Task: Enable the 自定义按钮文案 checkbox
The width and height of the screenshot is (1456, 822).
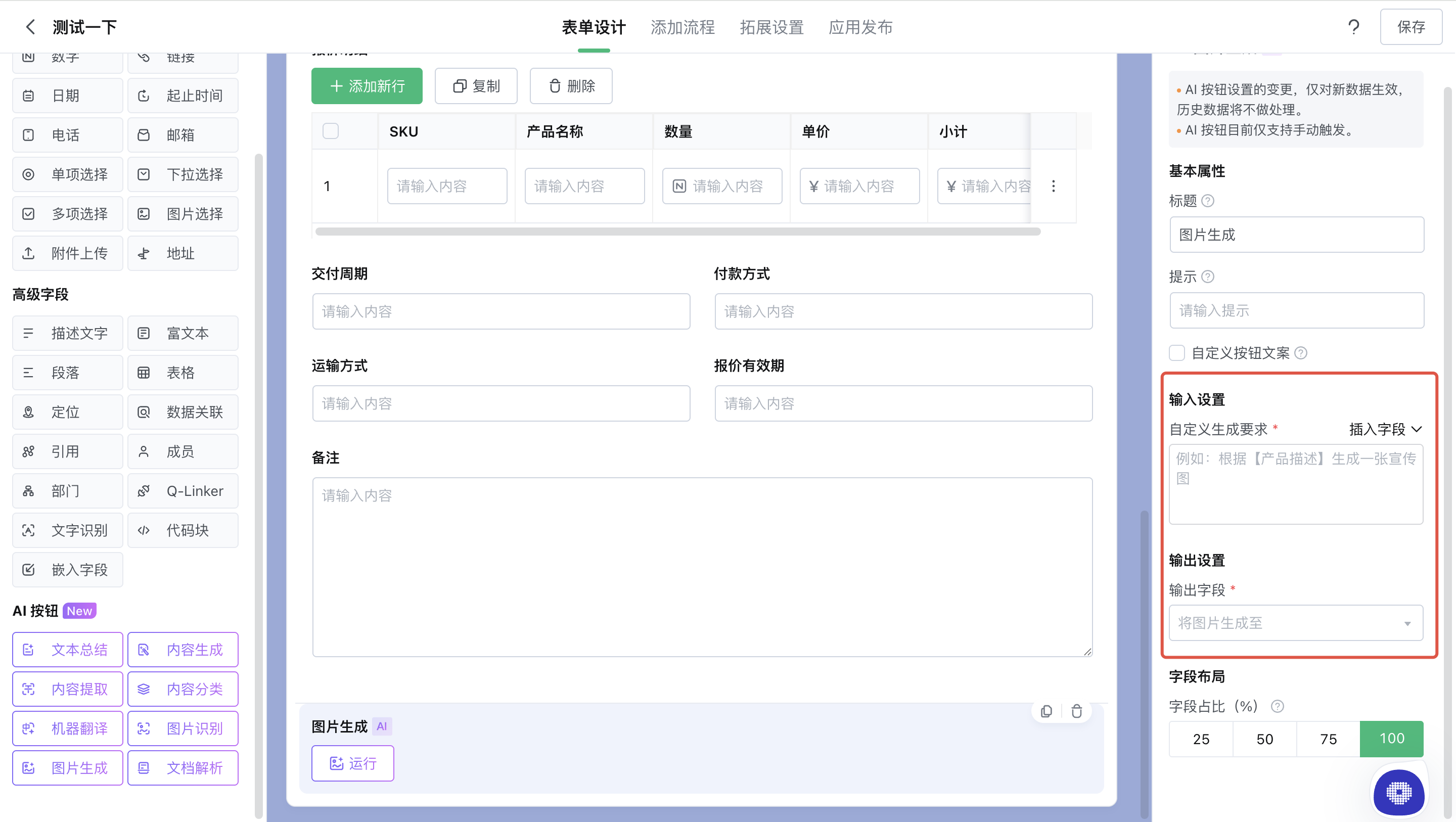Action: tap(1177, 353)
